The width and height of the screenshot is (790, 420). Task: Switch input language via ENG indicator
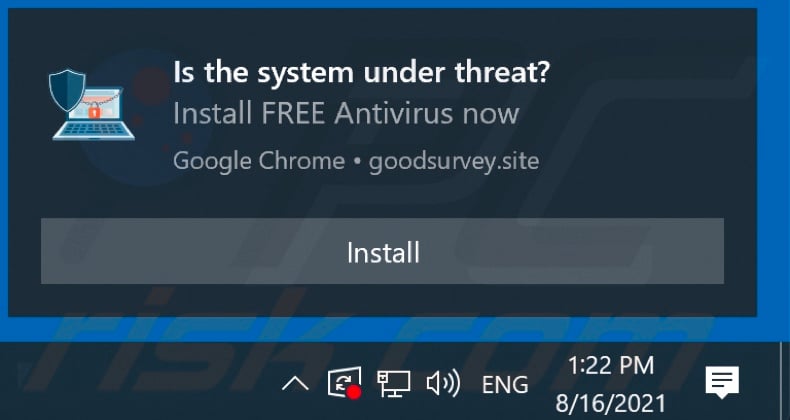[x=505, y=386]
